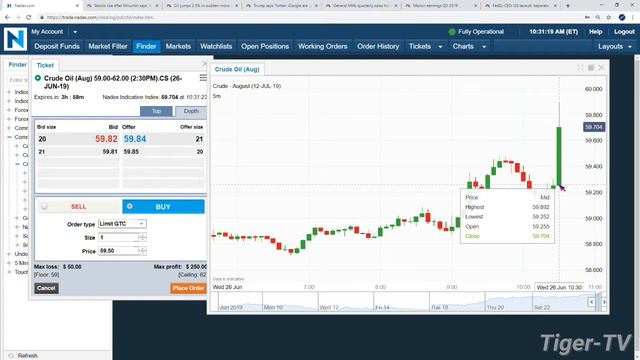Open the browser three-dot menu

(x=633, y=17)
